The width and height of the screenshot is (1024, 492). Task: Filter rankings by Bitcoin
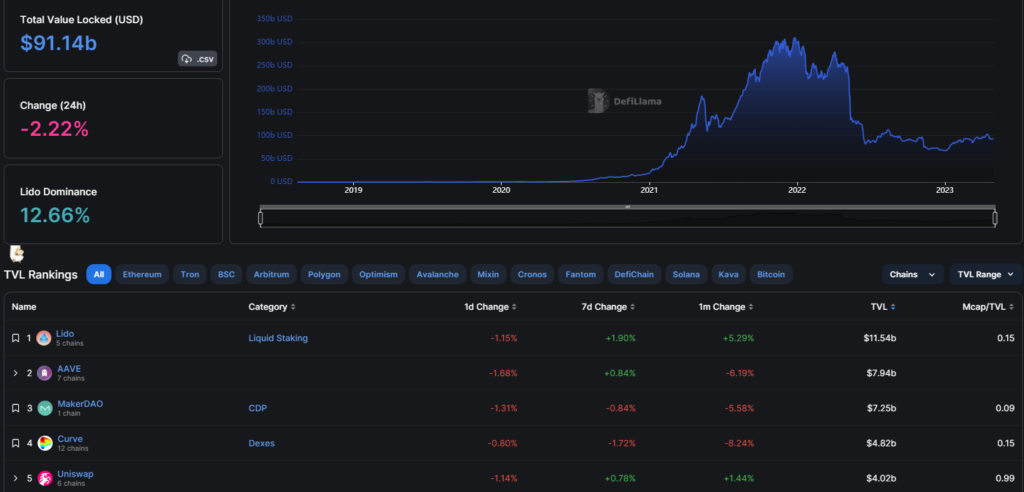pos(771,274)
